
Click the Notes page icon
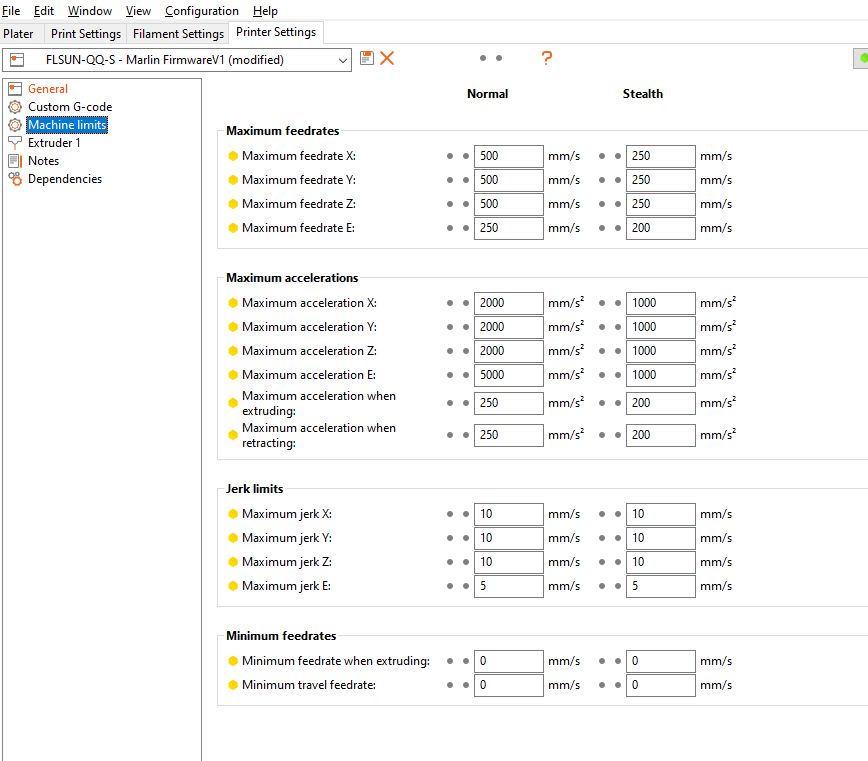point(15,161)
